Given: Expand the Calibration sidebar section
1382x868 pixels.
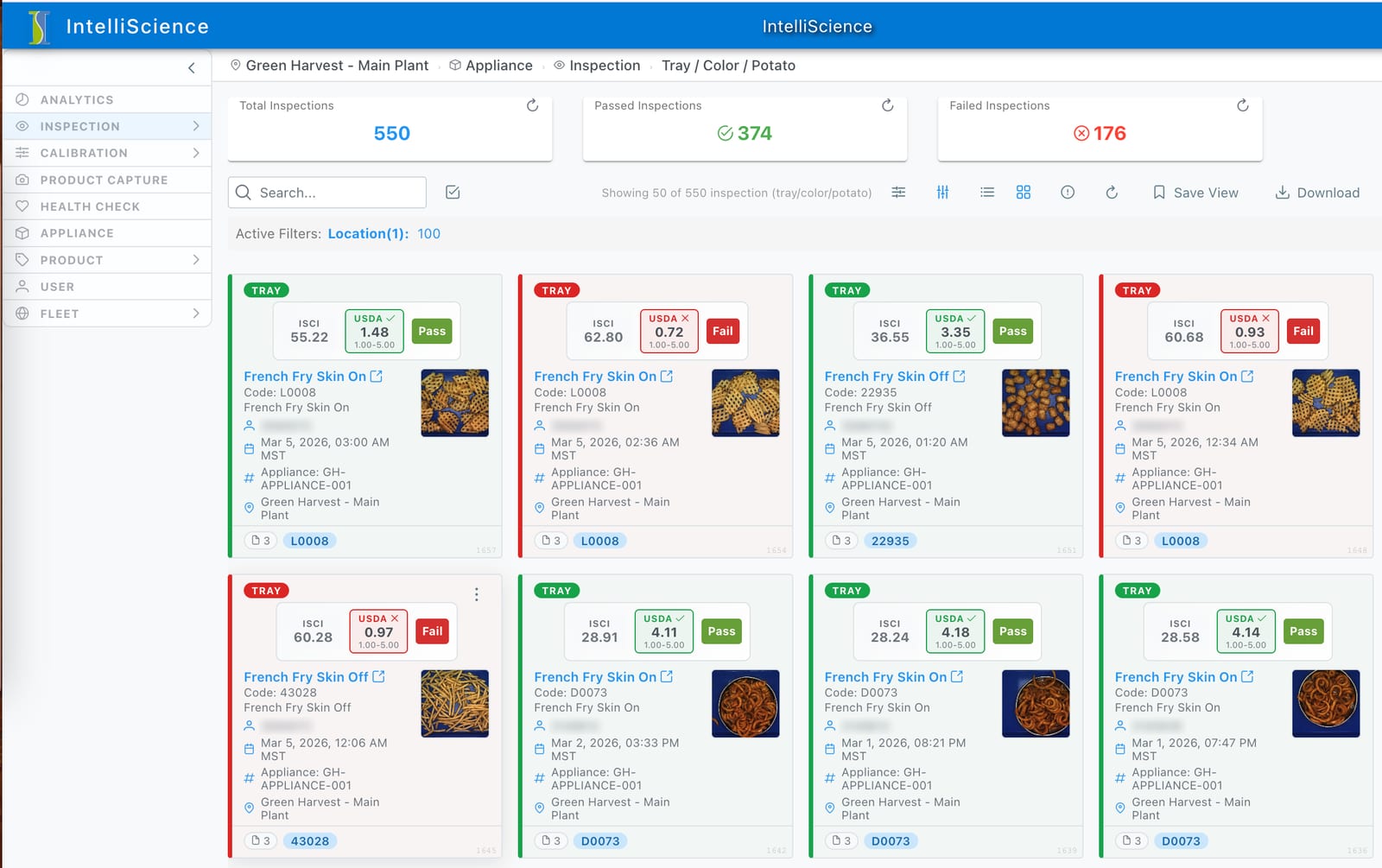Looking at the screenshot, I should coord(196,153).
